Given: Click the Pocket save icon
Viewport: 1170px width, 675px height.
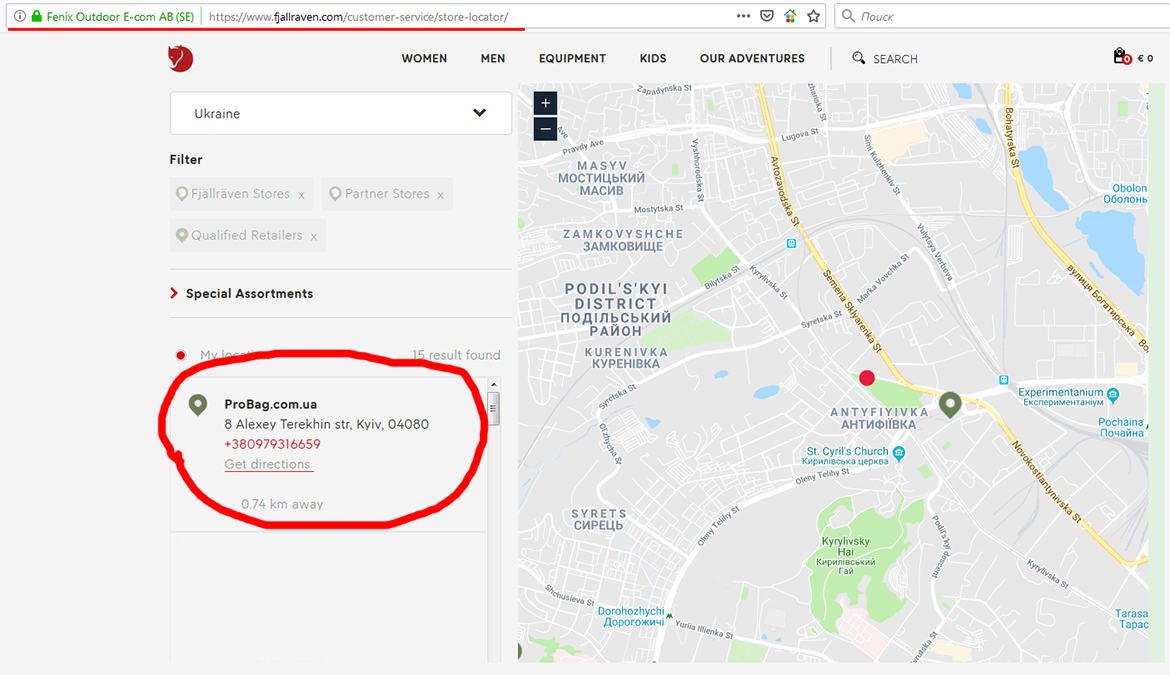Looking at the screenshot, I should coord(766,16).
